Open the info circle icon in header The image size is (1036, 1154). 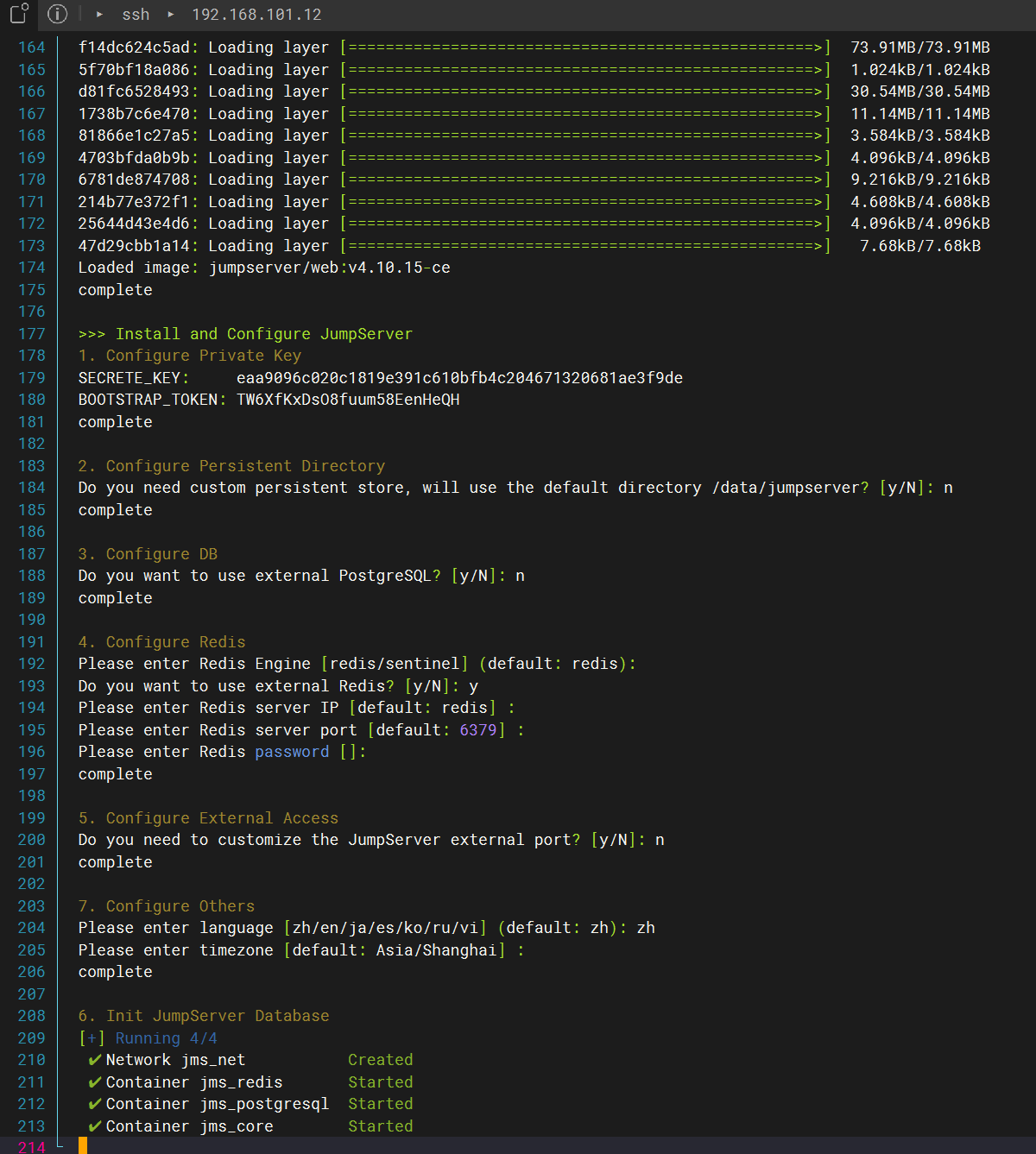pos(57,14)
